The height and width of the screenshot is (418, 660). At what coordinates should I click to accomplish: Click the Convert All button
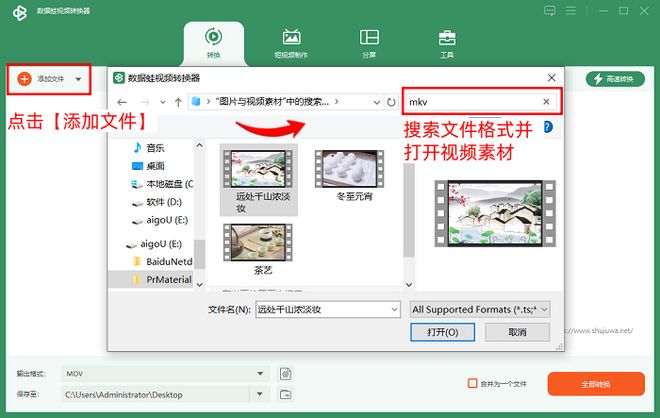(596, 384)
